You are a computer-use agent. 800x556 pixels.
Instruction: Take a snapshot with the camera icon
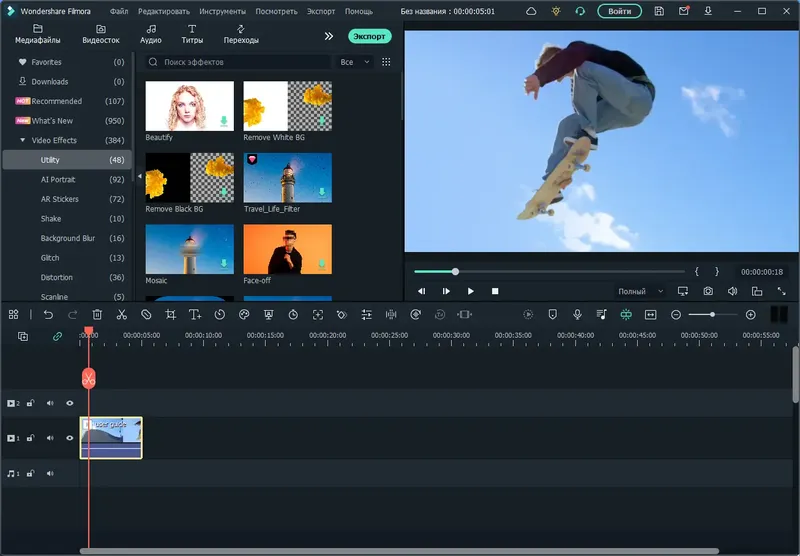click(x=708, y=291)
